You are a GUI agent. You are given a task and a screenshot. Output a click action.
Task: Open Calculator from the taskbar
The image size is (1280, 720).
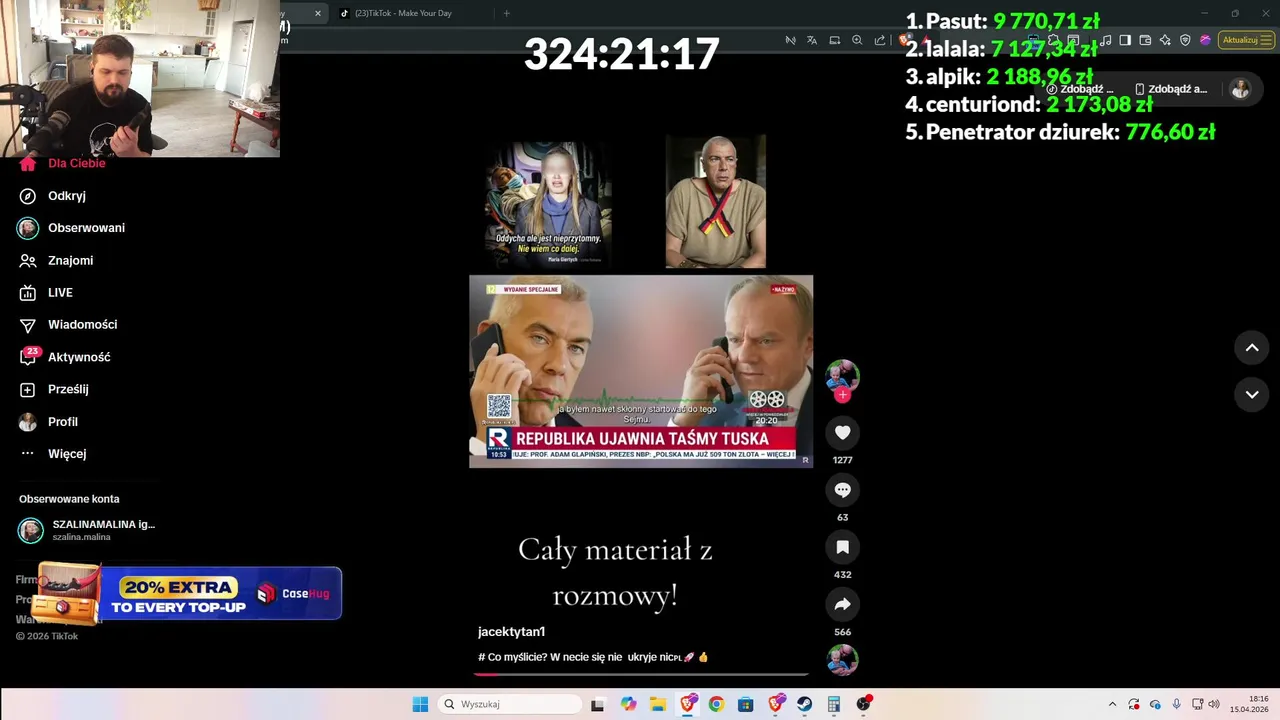pyautogui.click(x=833, y=704)
